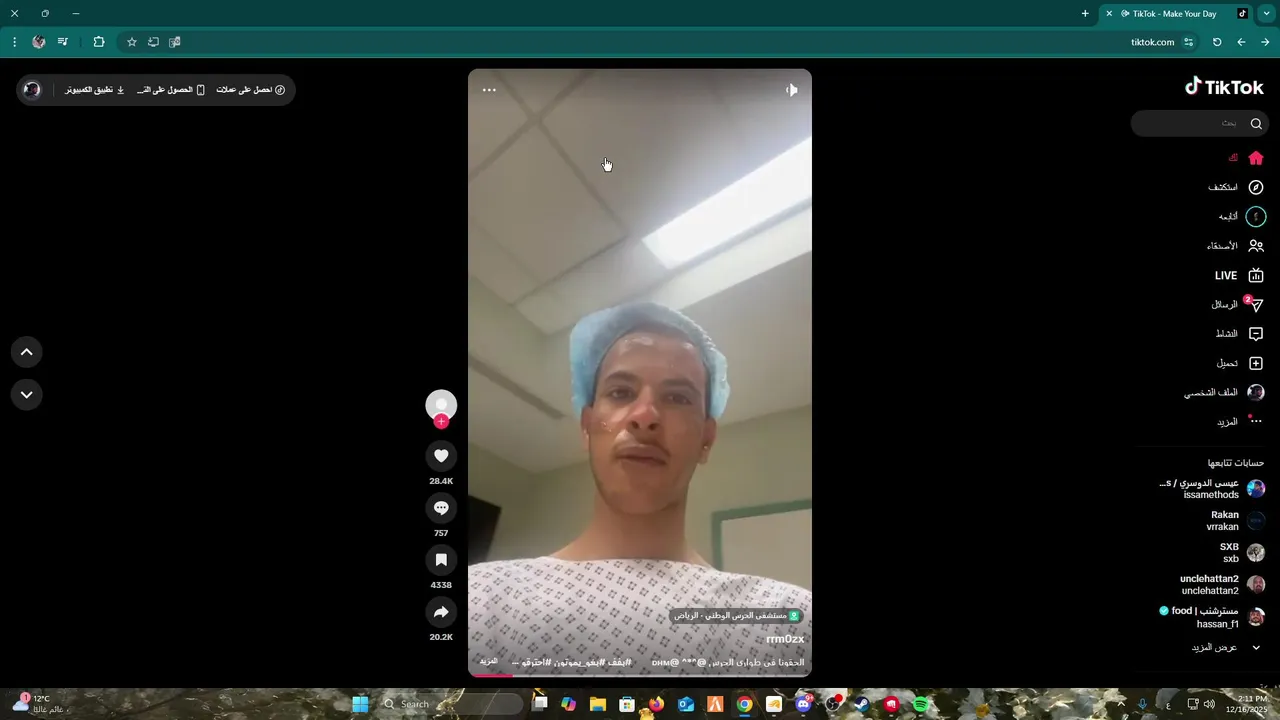
Task: Open the Friends (الأصدقاء) tab
Action: pyautogui.click(x=1235, y=246)
